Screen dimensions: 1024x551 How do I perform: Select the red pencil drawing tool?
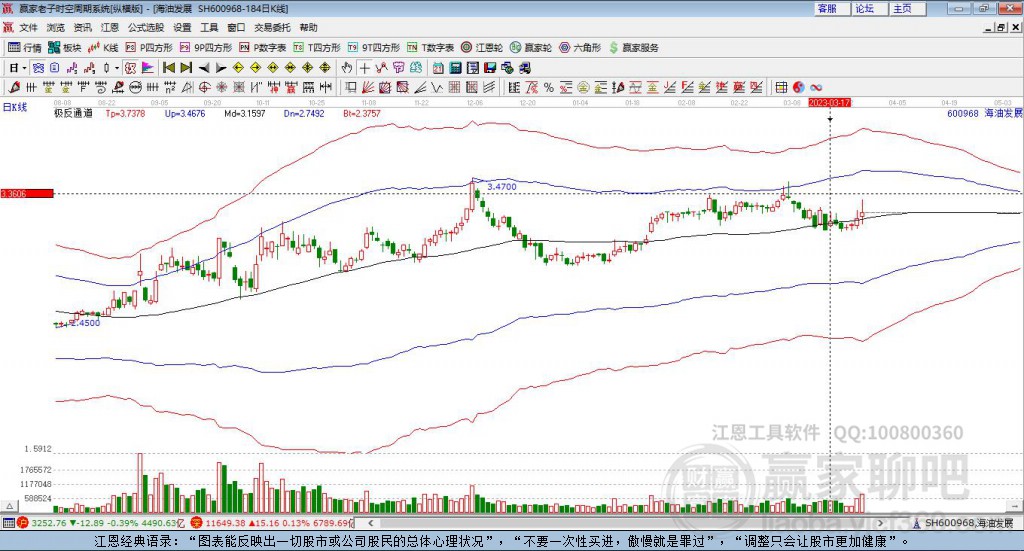tap(14, 87)
